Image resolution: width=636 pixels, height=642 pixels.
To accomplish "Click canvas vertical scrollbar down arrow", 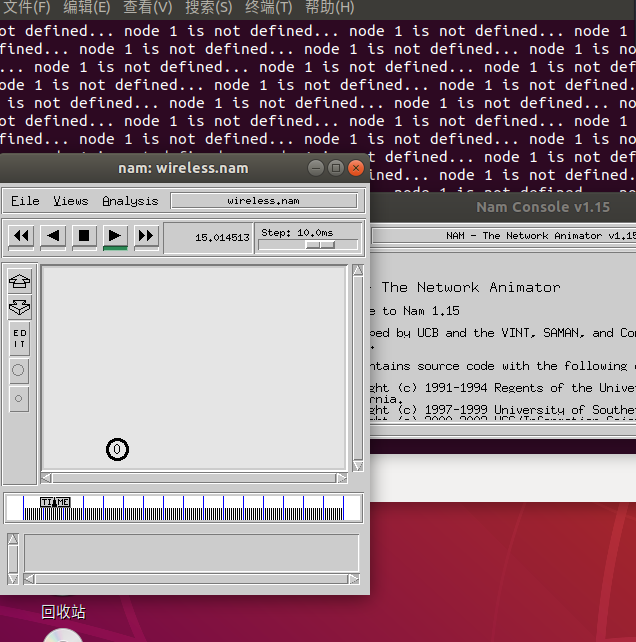I will tap(358, 466).
